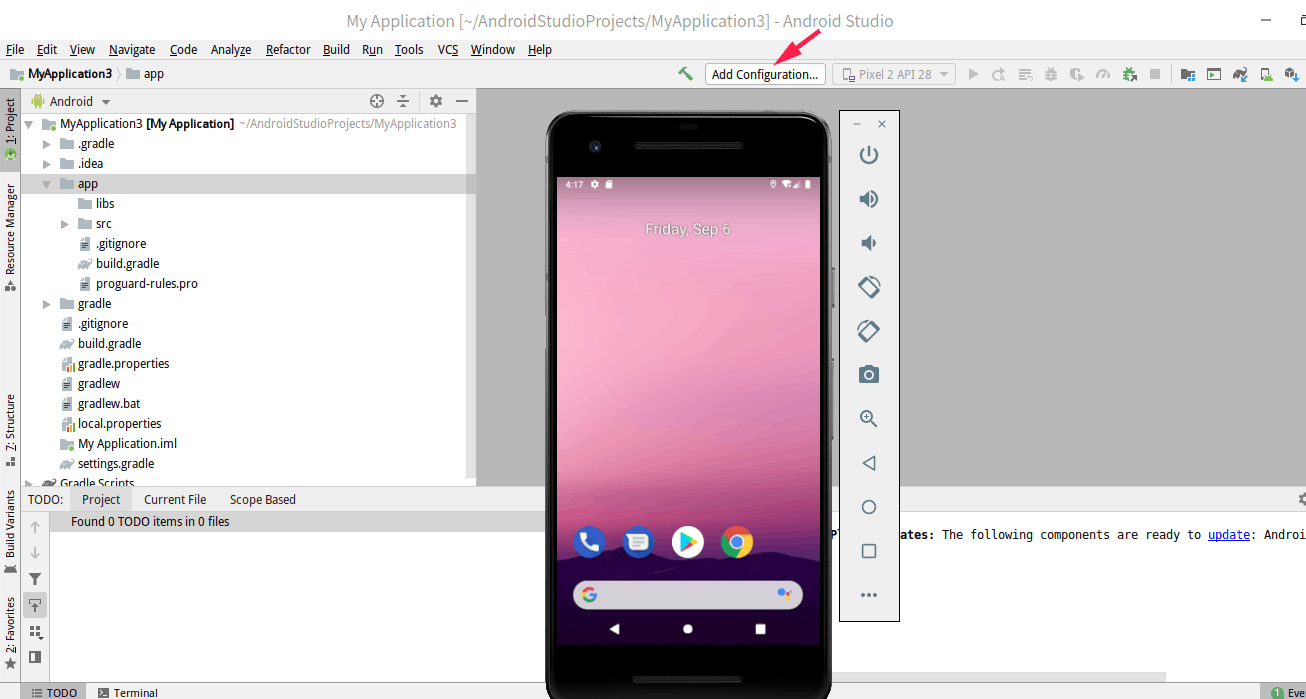Click Attach Debugger to Android Process icon

click(1129, 74)
